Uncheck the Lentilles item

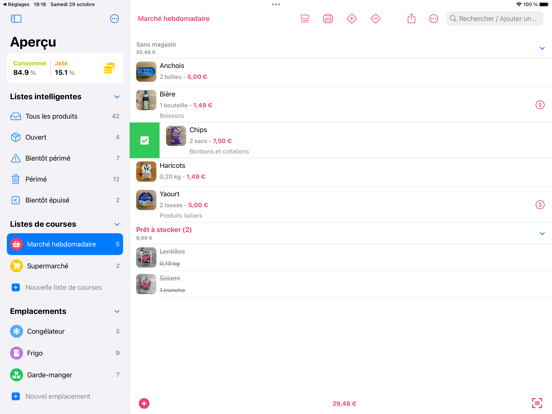pos(146,257)
